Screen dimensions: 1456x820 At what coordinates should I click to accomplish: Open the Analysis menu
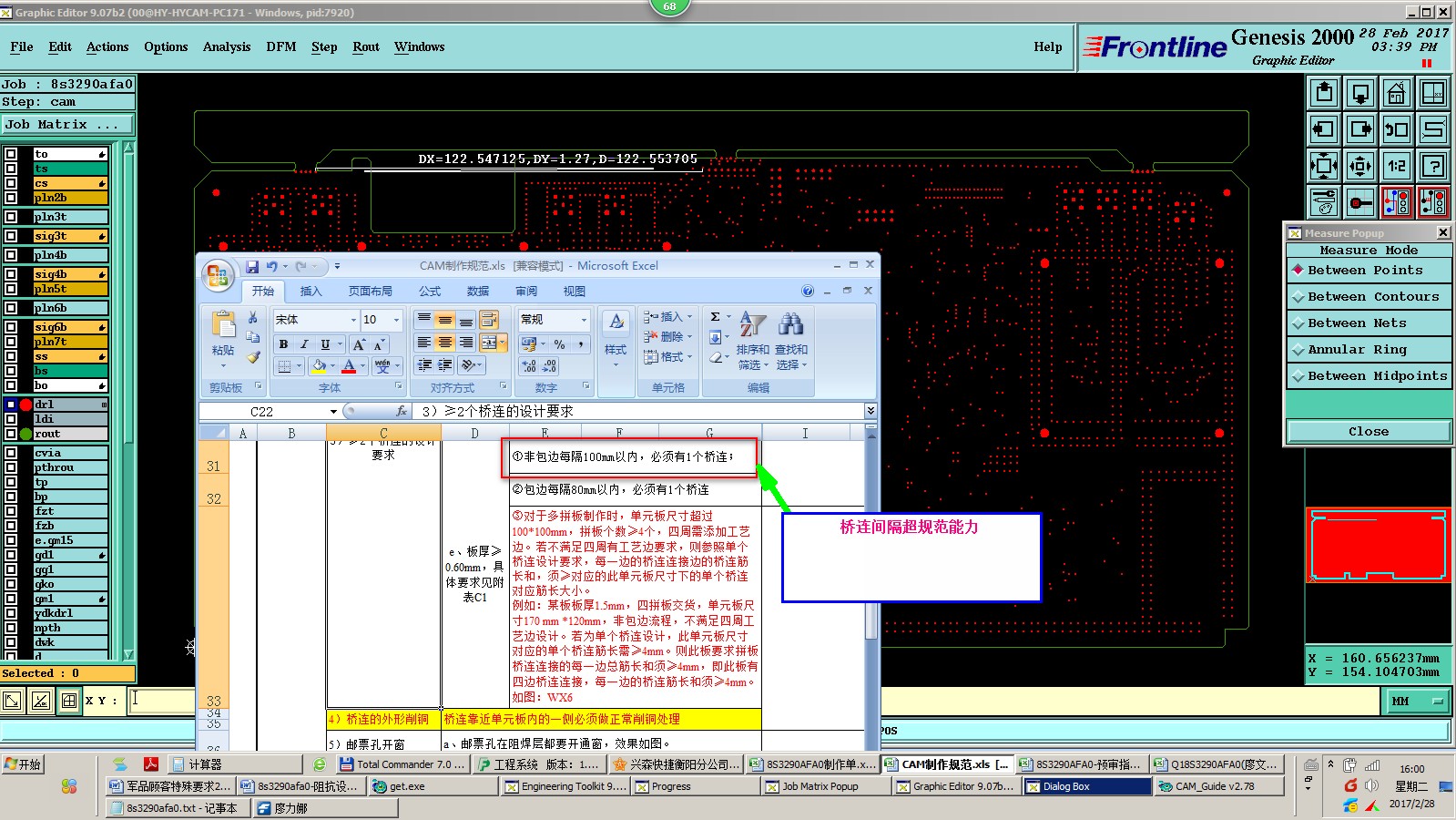pyautogui.click(x=227, y=46)
